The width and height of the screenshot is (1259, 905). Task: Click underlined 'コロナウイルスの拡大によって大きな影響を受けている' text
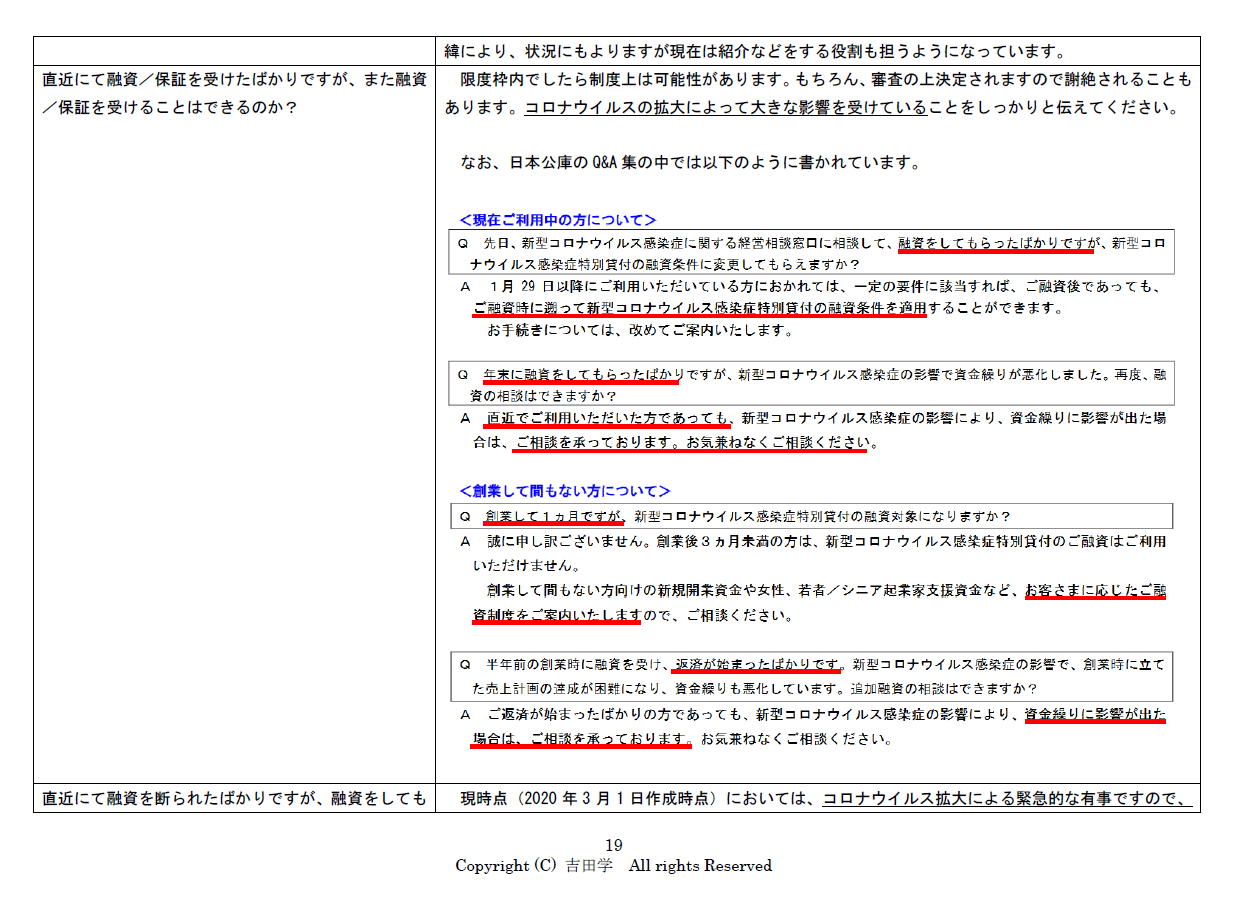(x=725, y=108)
